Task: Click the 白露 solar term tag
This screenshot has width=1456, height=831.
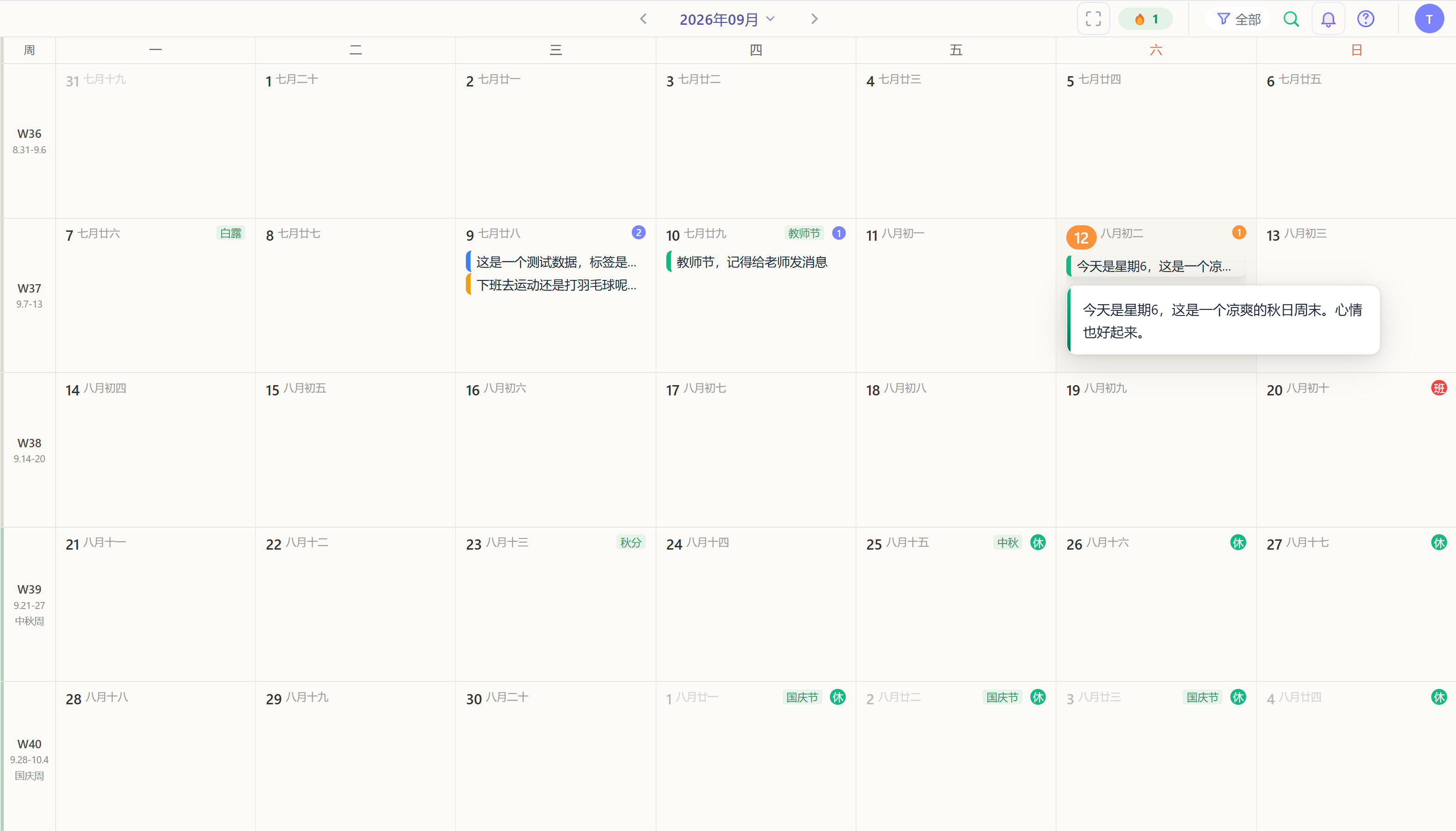Action: (x=230, y=233)
